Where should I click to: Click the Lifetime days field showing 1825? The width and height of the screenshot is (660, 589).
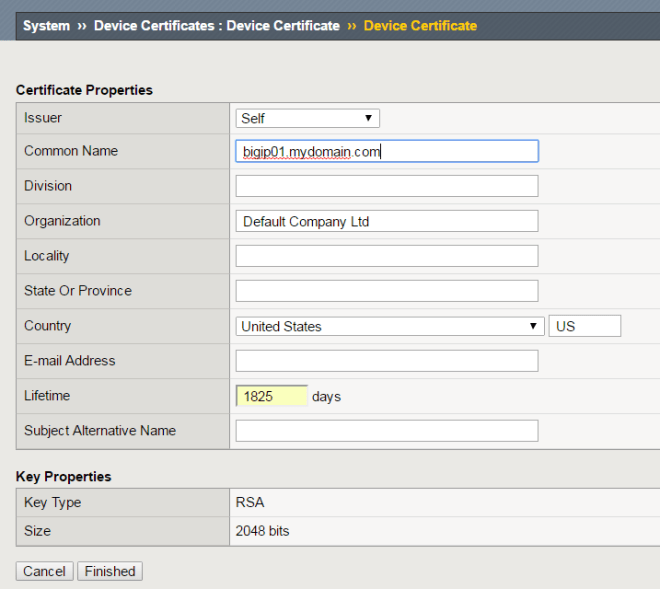pyautogui.click(x=271, y=396)
